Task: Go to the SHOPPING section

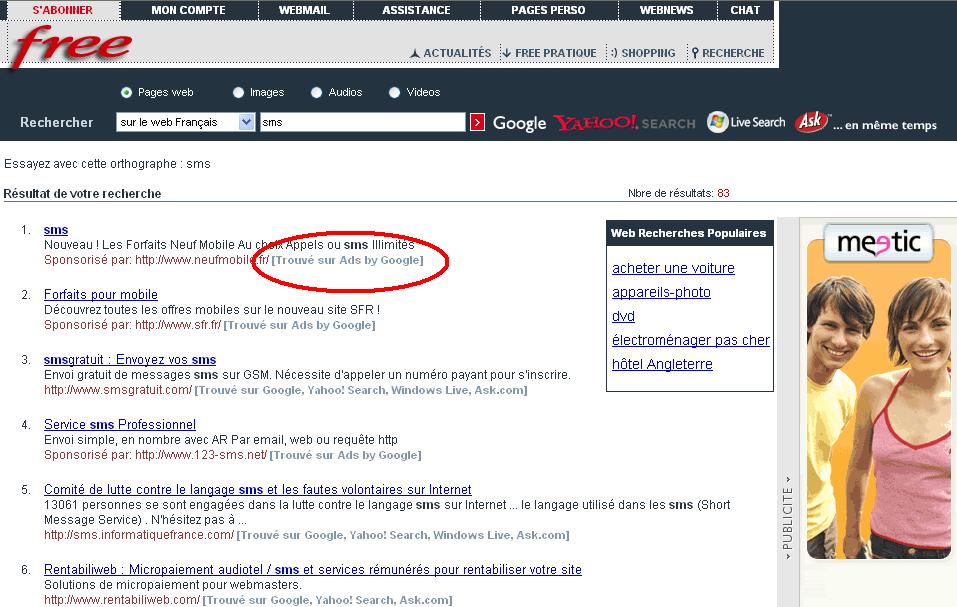Action: pos(643,54)
